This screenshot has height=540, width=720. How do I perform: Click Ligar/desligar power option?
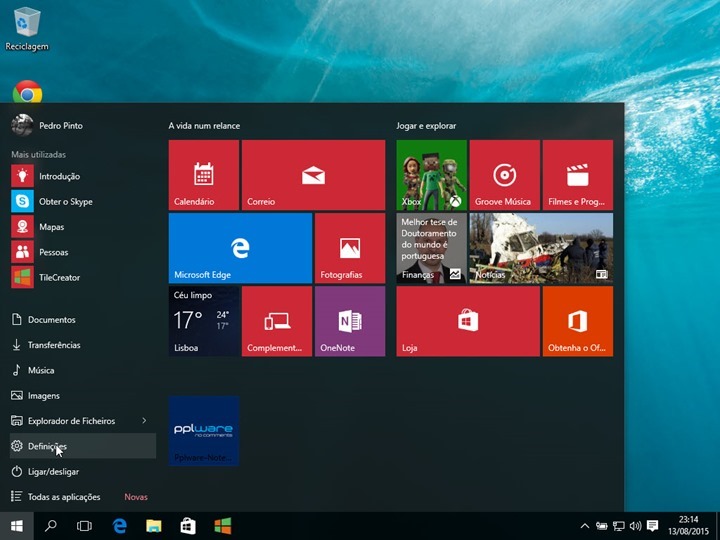(83, 472)
